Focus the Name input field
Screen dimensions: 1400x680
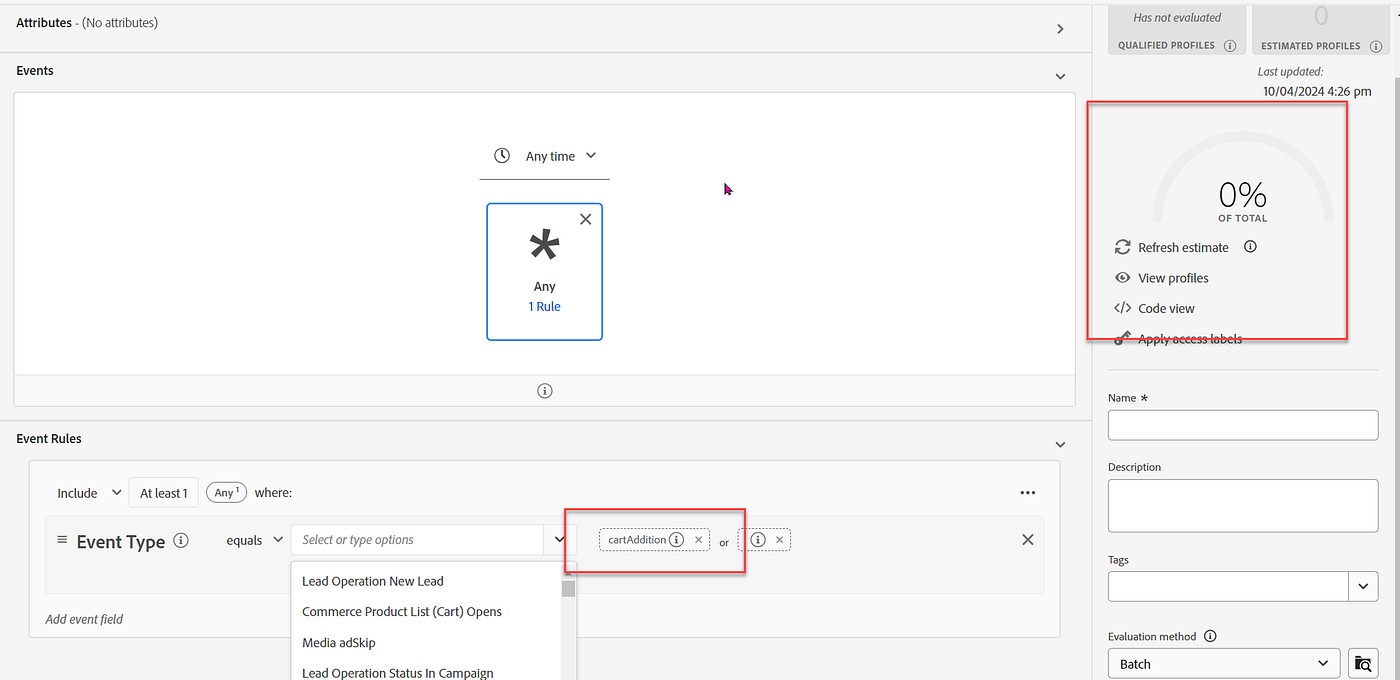pyautogui.click(x=1243, y=425)
